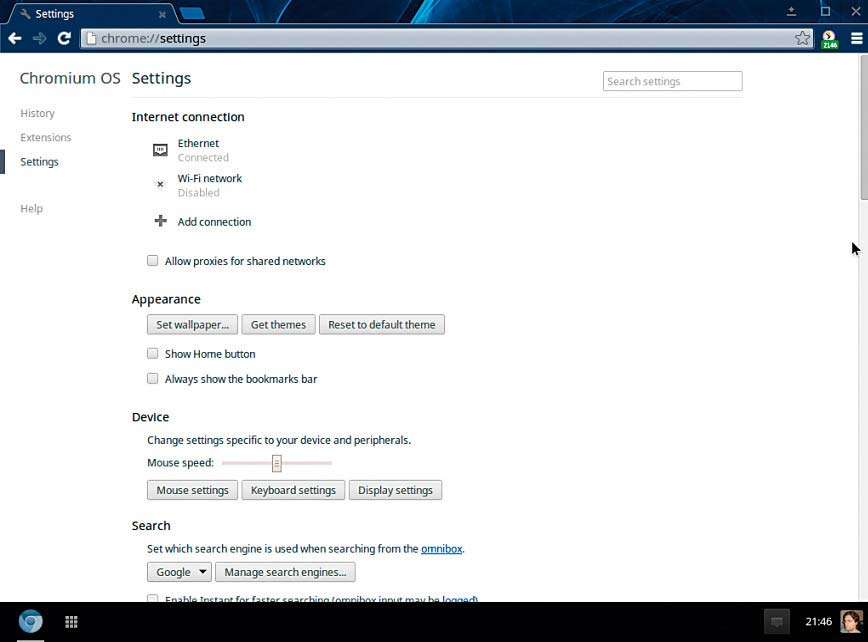
Task: Click the Mouse speed slider handle
Action: coord(277,463)
